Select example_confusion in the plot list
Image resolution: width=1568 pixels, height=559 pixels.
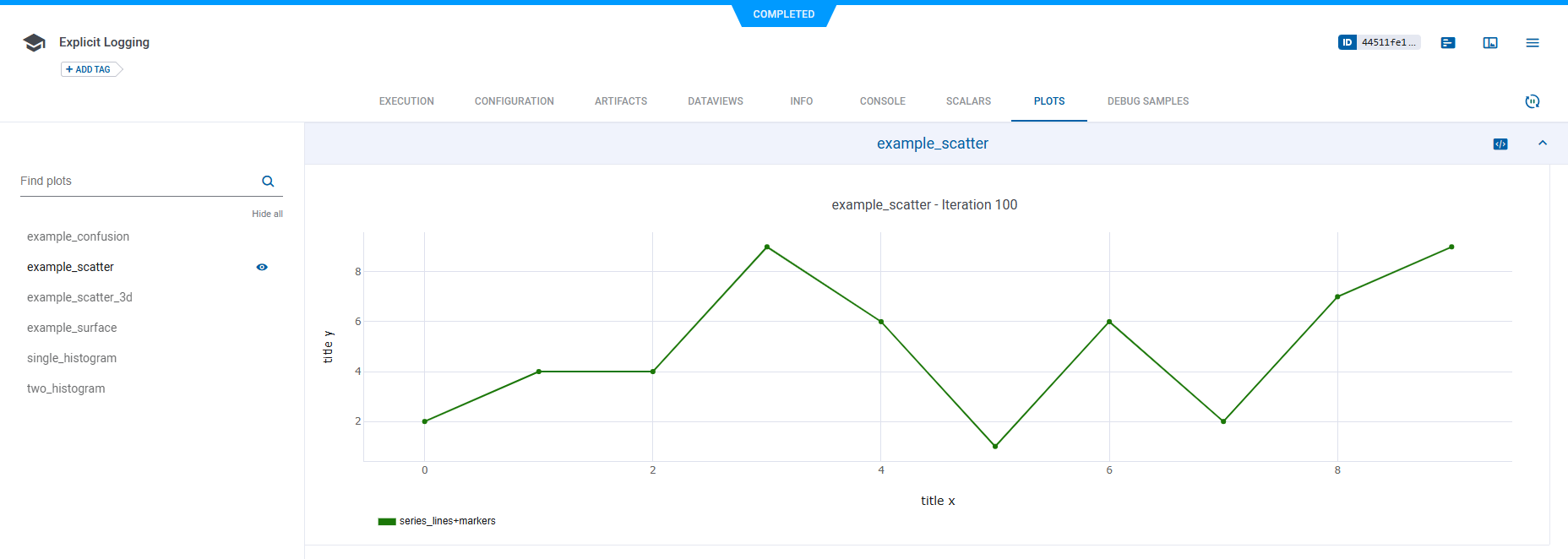pos(78,236)
